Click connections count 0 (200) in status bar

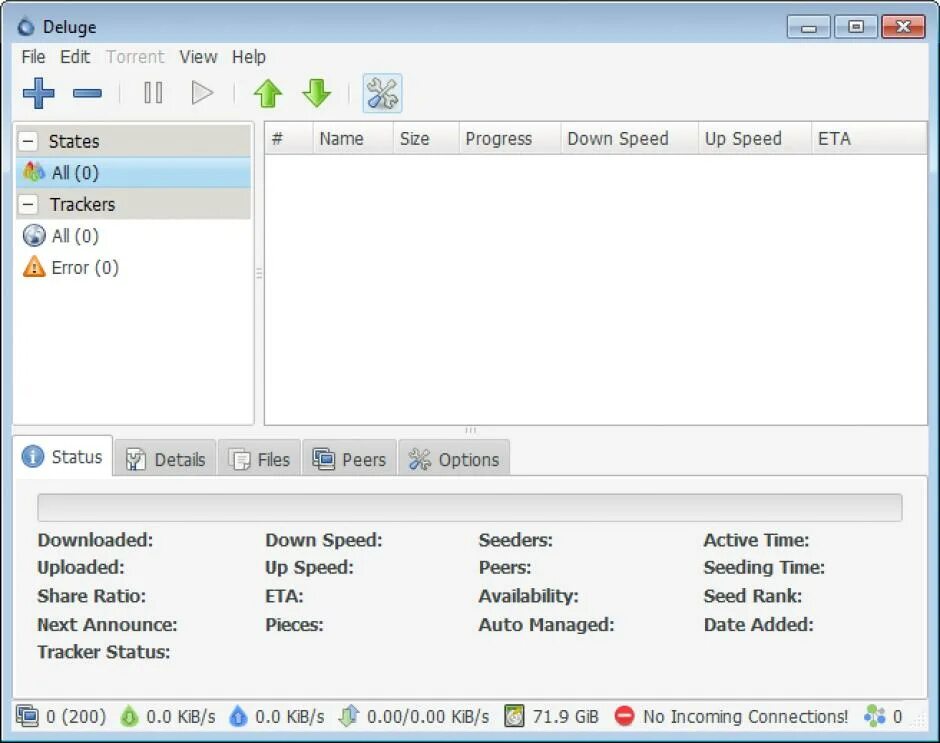click(x=76, y=717)
